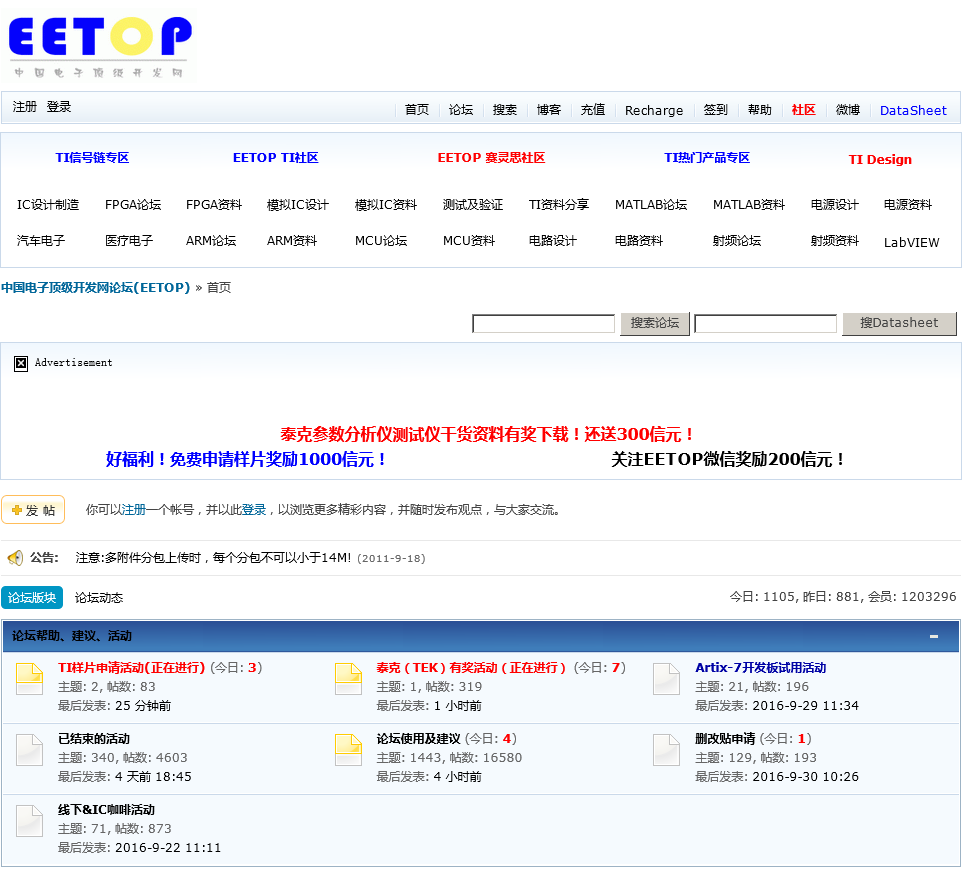Image resolution: width=962 pixels, height=875 pixels.
Task: Click the announcement megaphone icon
Action: coord(15,558)
